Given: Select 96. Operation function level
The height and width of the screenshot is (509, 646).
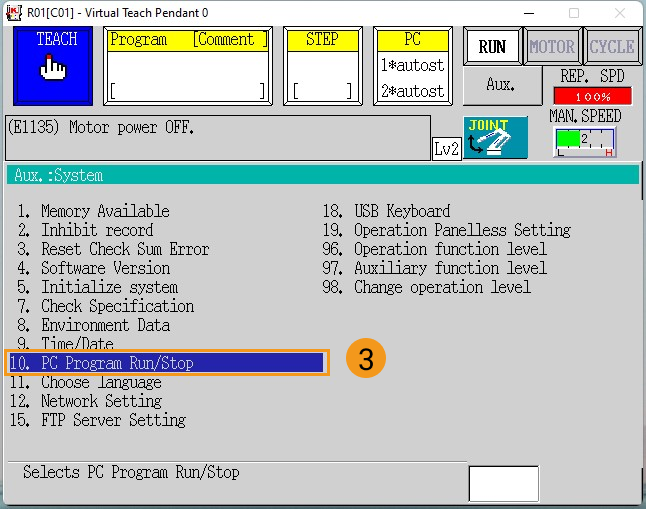Looking at the screenshot, I should tap(435, 249).
